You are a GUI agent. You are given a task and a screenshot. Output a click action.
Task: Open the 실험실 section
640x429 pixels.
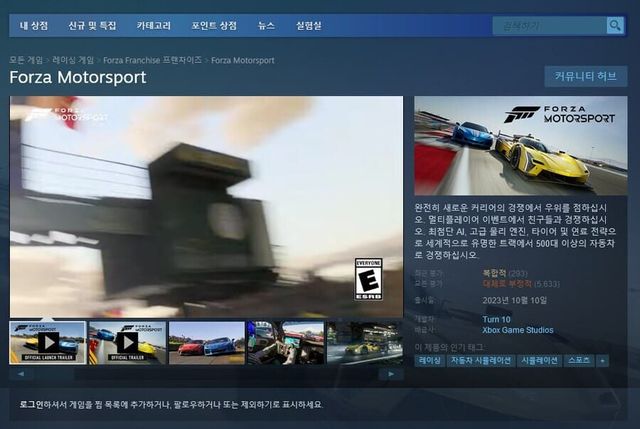[x=309, y=25]
